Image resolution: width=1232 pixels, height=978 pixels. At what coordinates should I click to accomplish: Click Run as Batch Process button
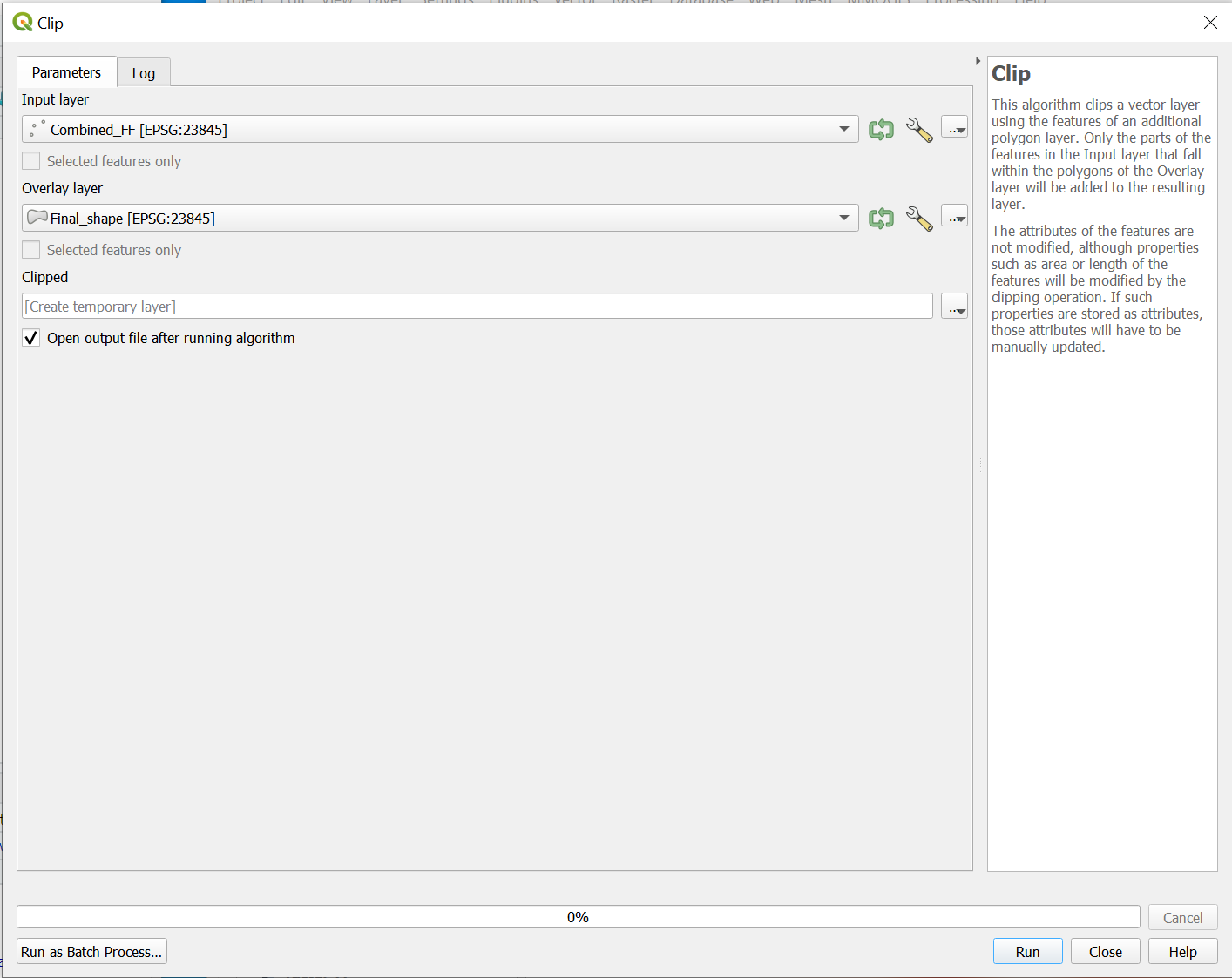pos(91,952)
